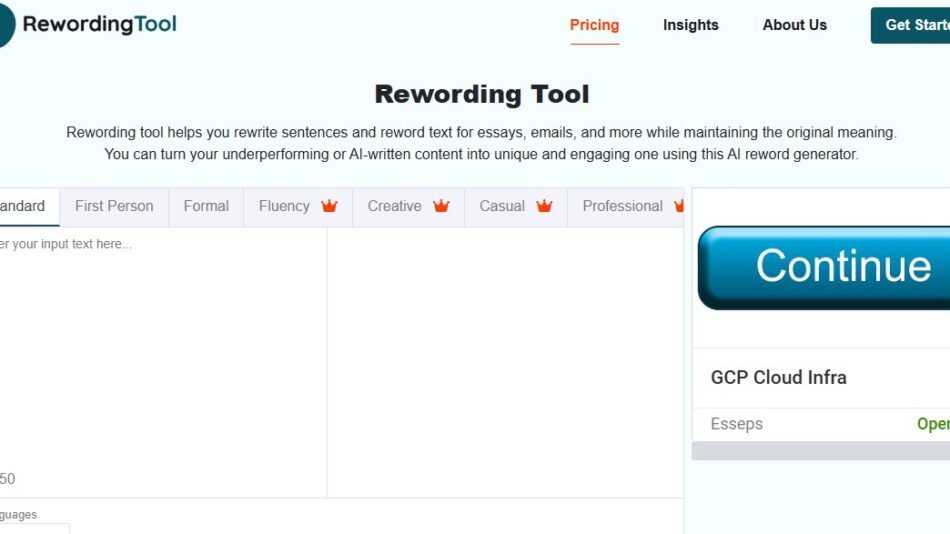The height and width of the screenshot is (534, 950).
Task: Open the About Us page
Action: 794,25
